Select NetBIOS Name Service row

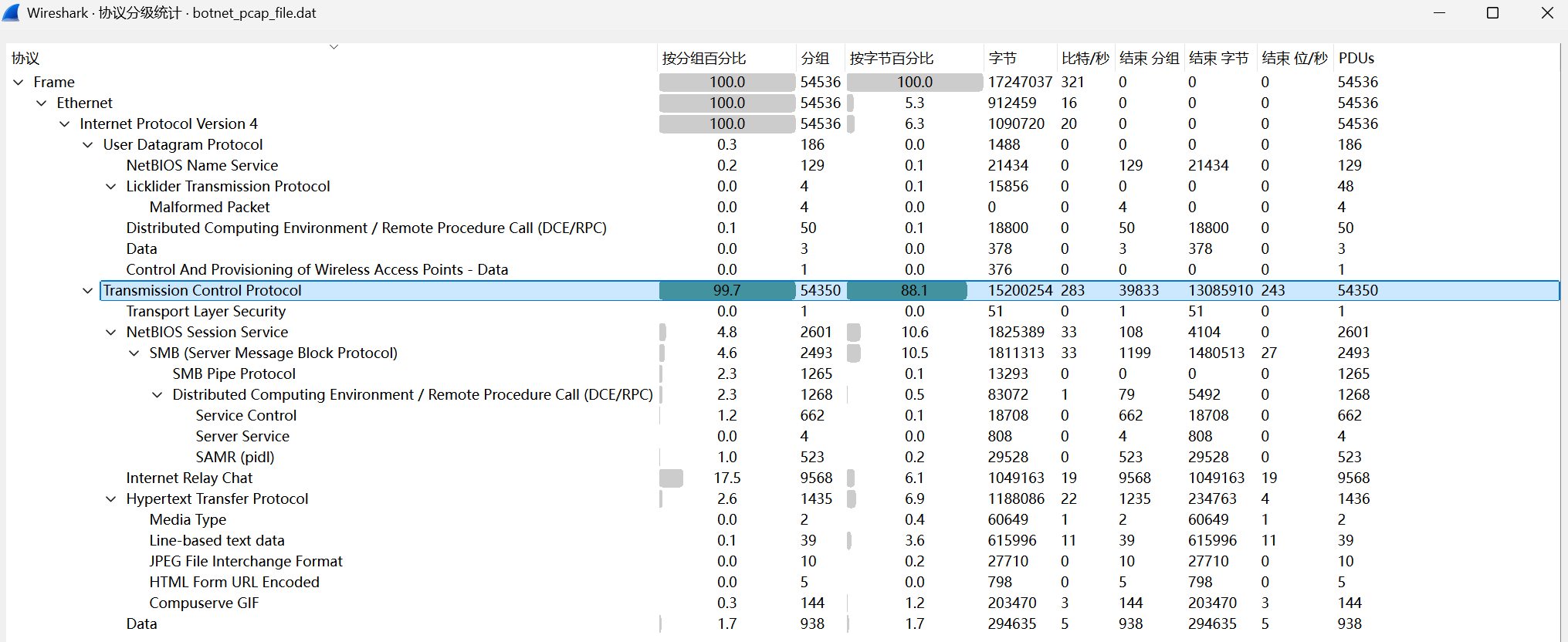[784, 165]
